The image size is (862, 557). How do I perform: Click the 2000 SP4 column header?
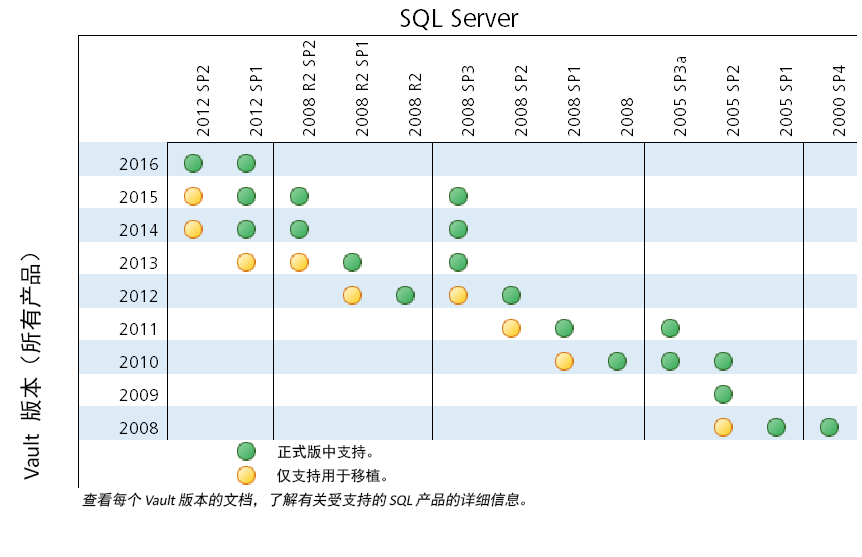(838, 101)
